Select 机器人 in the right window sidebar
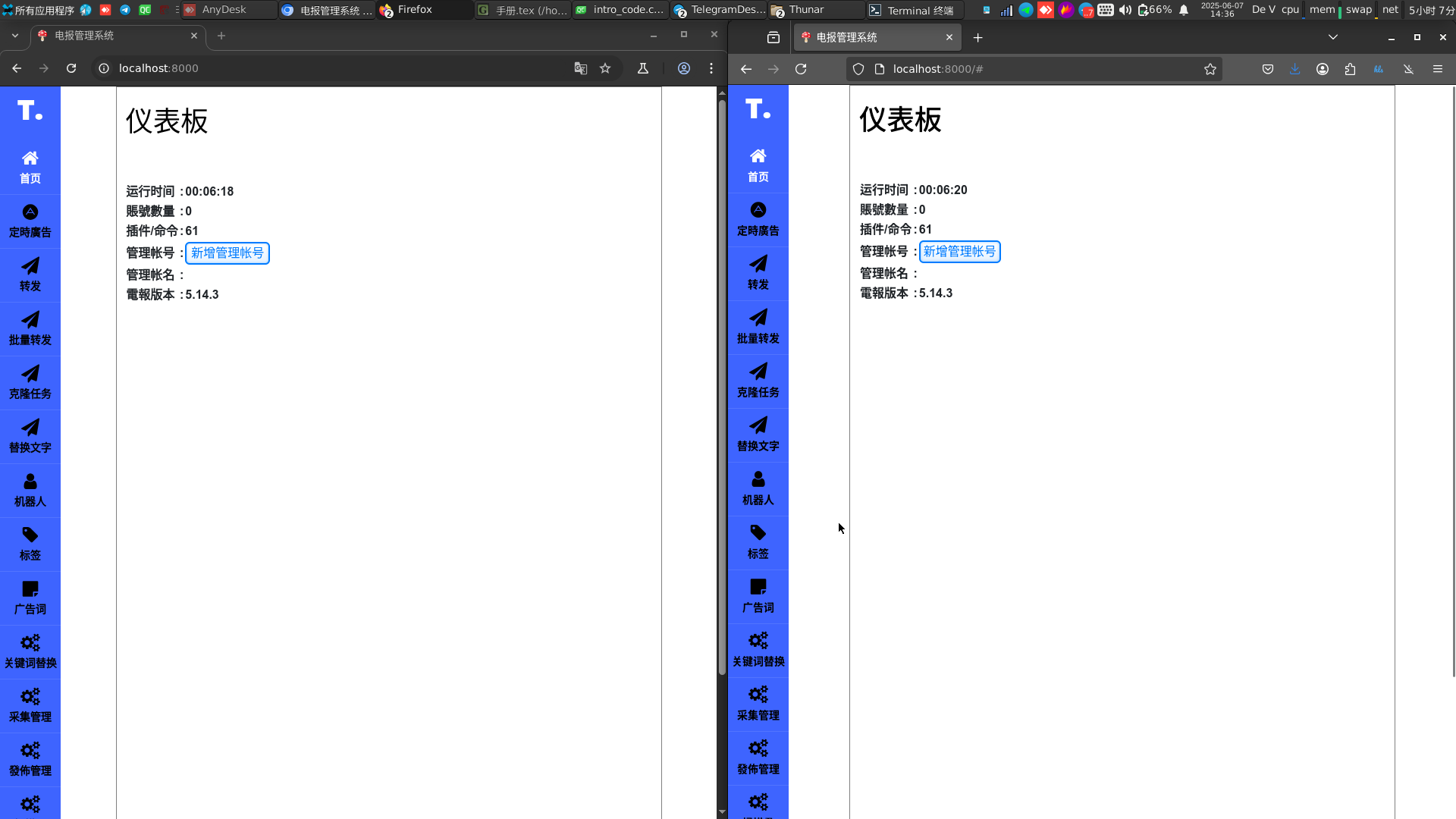1456x819 pixels. (x=758, y=488)
